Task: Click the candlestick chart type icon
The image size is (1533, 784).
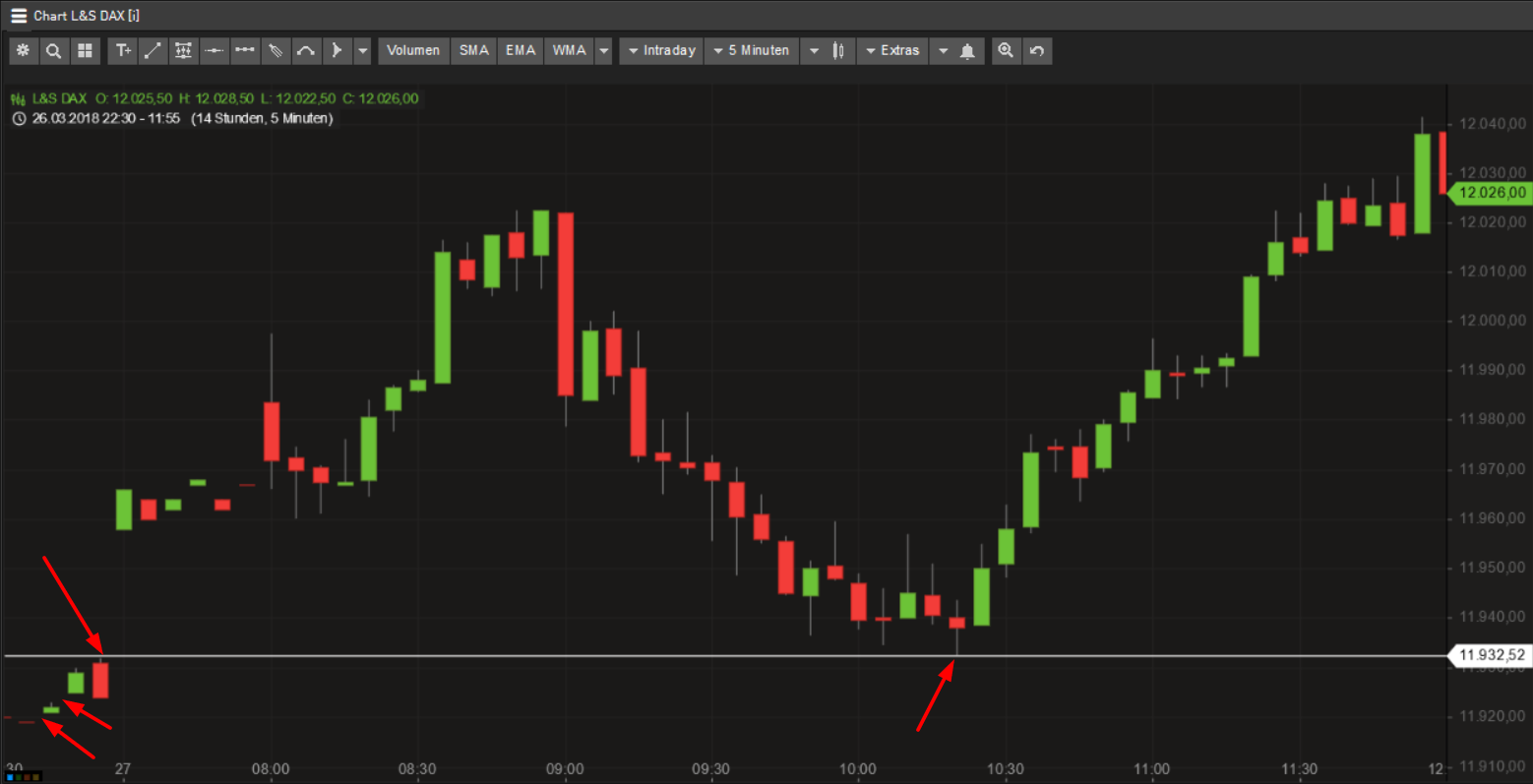Action: click(838, 50)
